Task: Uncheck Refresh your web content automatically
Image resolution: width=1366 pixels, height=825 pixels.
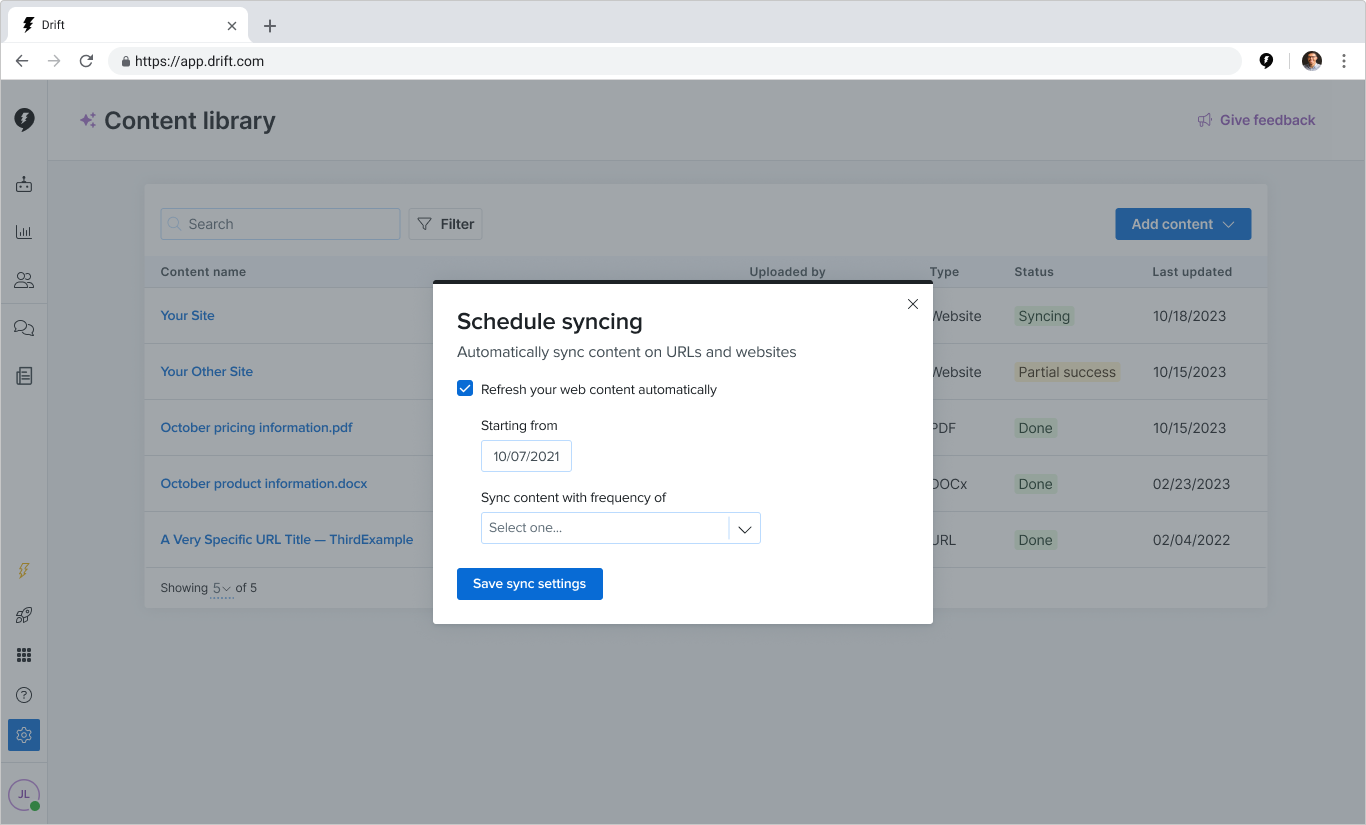Action: (x=465, y=389)
